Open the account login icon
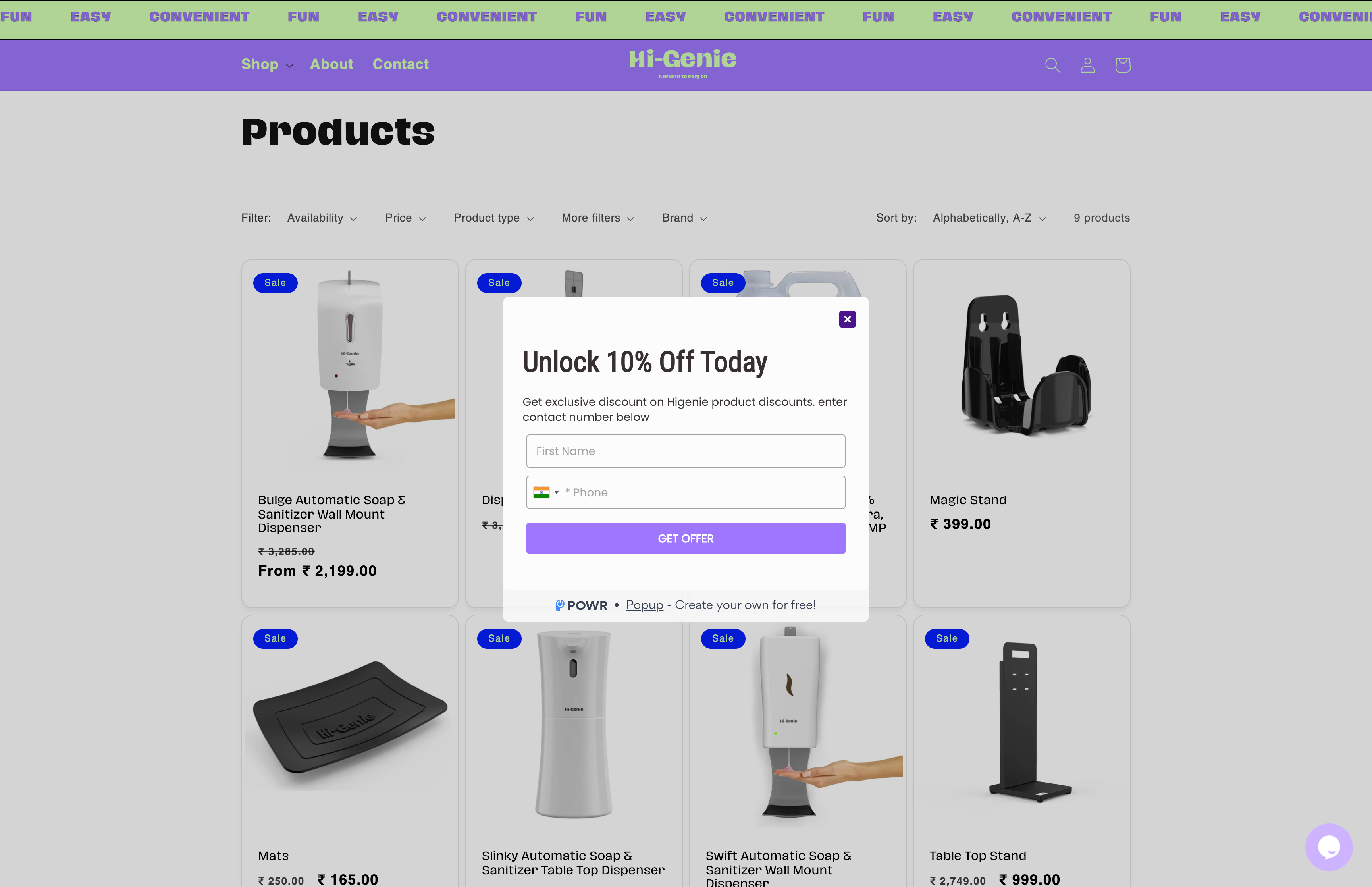 pyautogui.click(x=1087, y=65)
